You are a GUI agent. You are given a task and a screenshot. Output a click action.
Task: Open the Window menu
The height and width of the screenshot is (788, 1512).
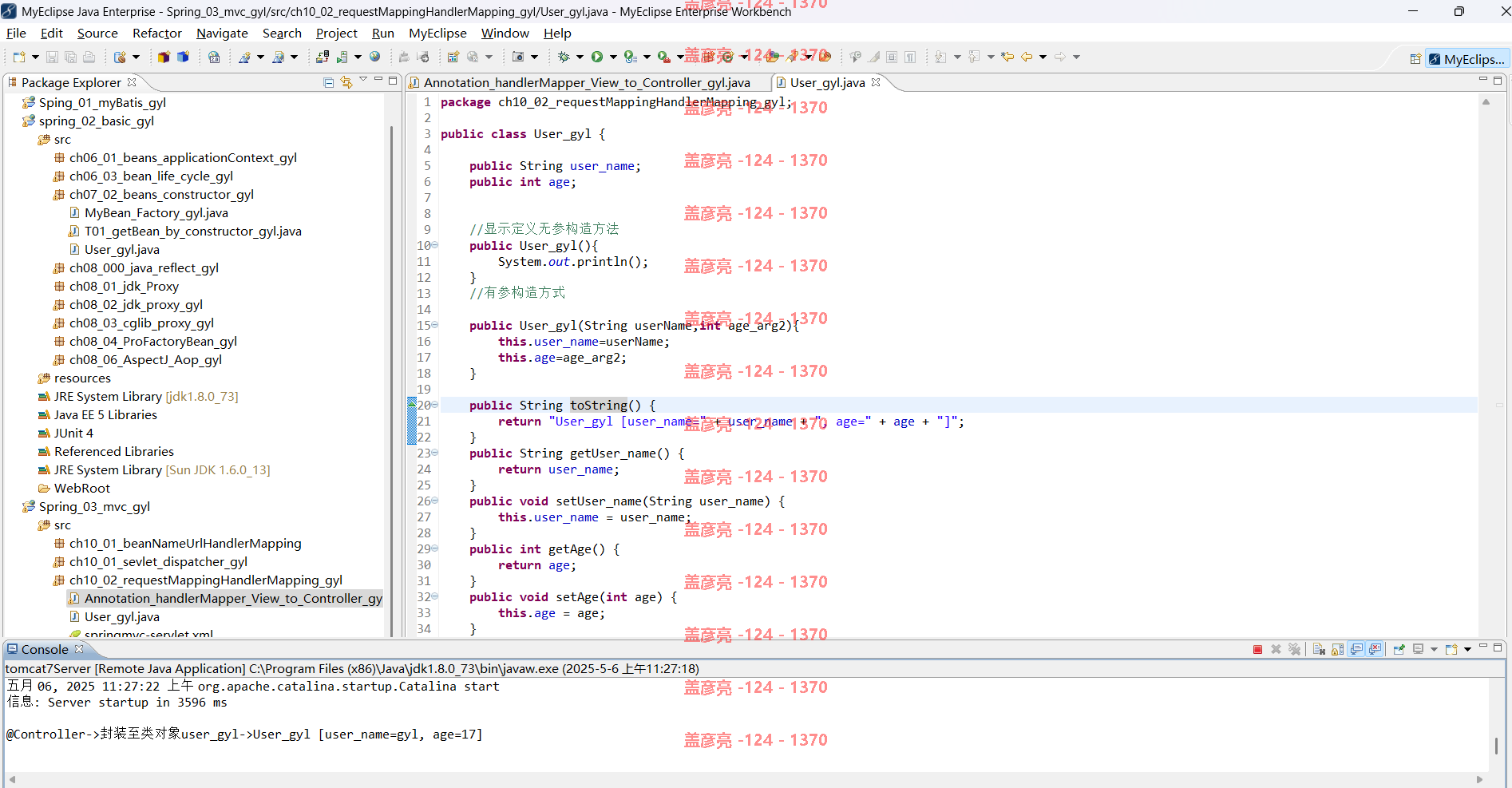[505, 33]
